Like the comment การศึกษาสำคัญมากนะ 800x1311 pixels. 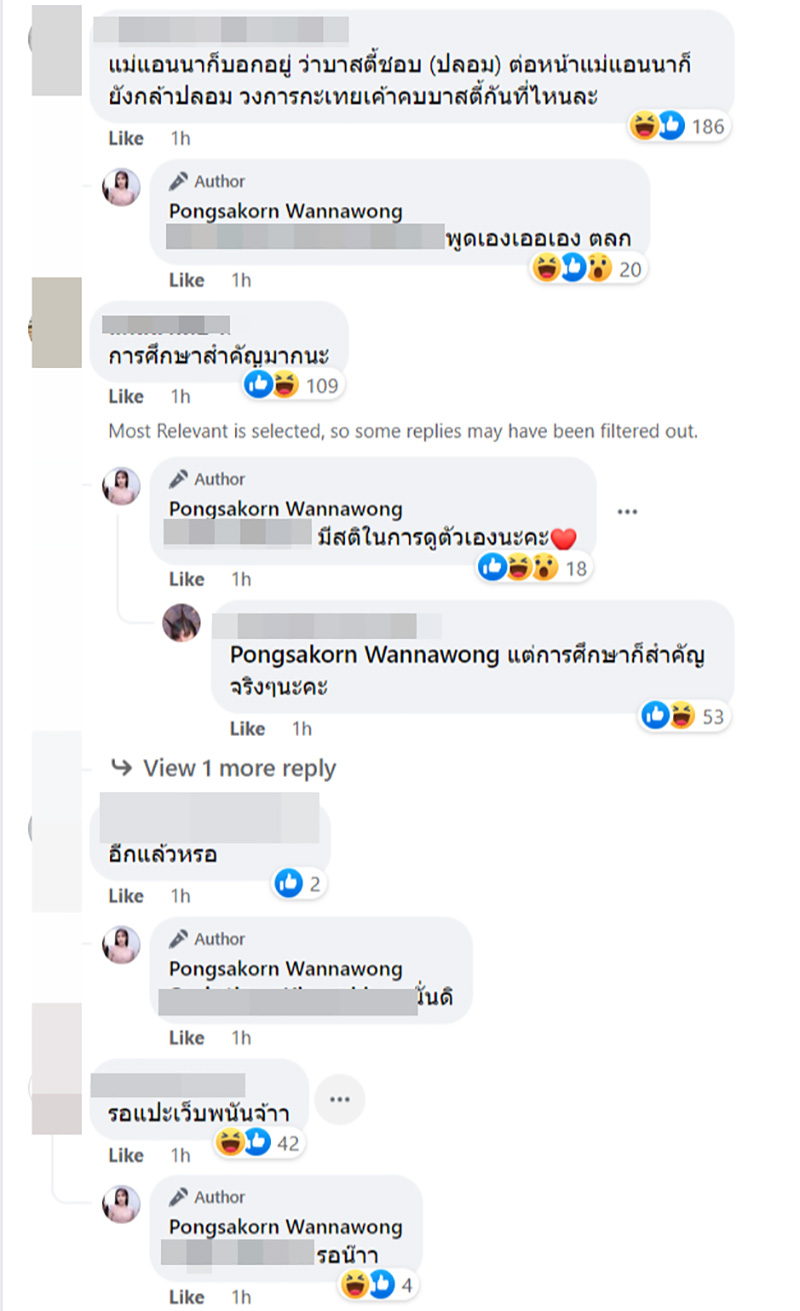[126, 397]
